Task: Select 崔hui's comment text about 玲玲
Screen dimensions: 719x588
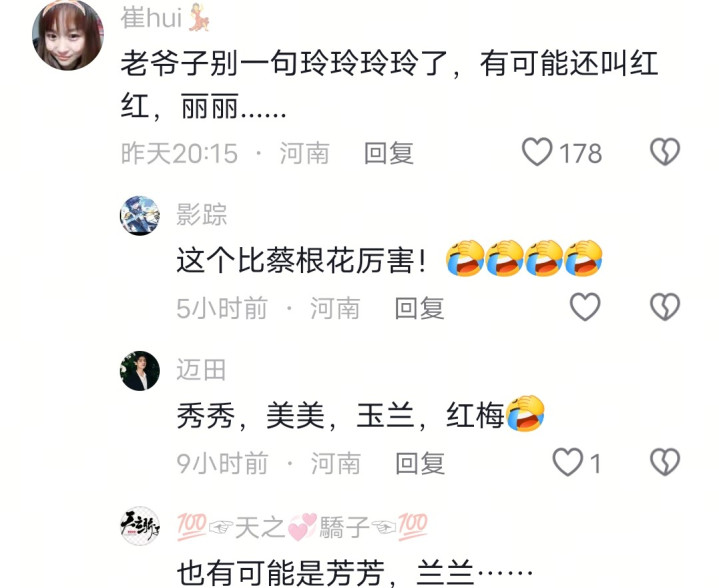Action: [x=390, y=85]
